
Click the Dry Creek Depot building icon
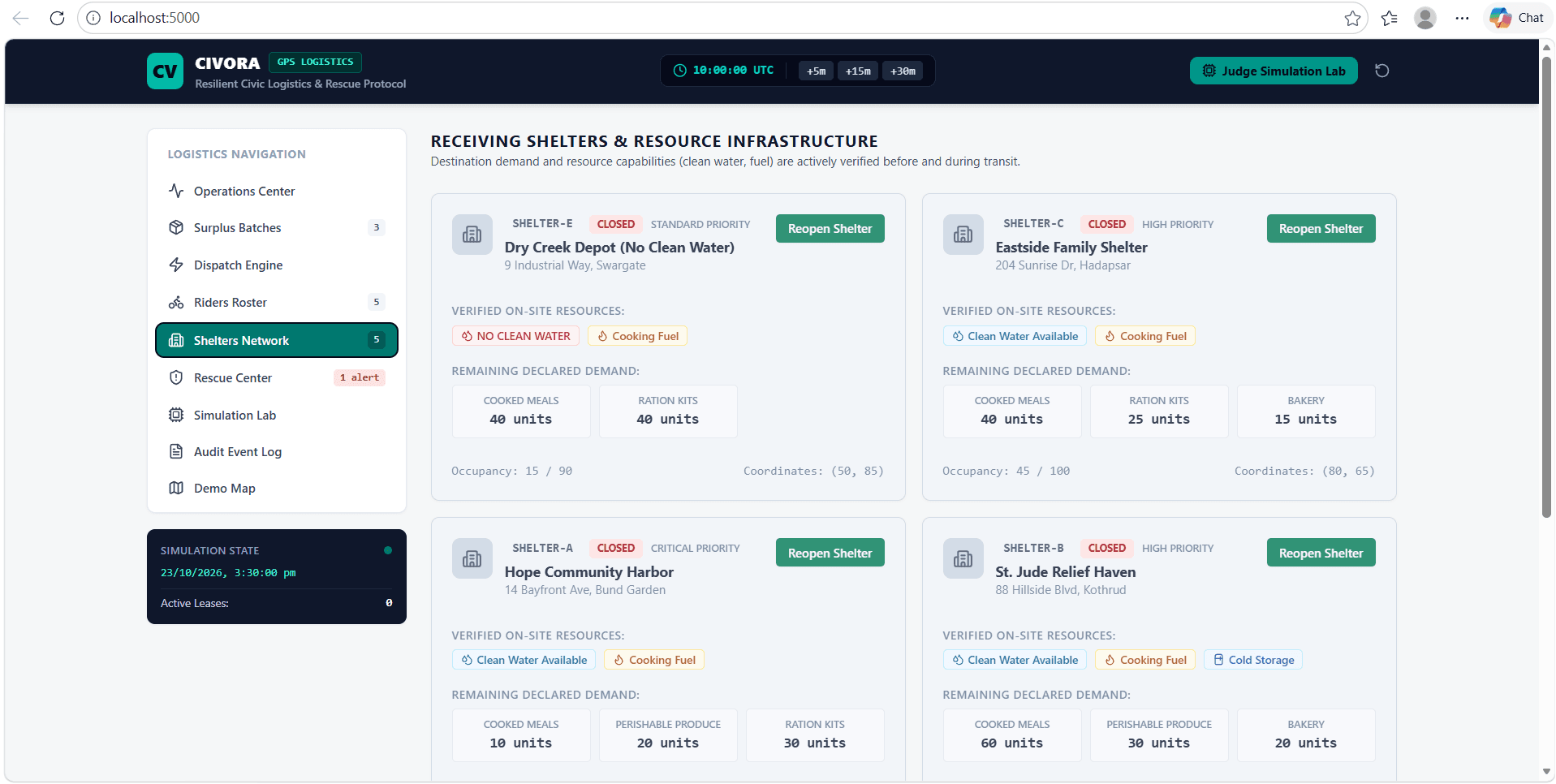point(472,235)
